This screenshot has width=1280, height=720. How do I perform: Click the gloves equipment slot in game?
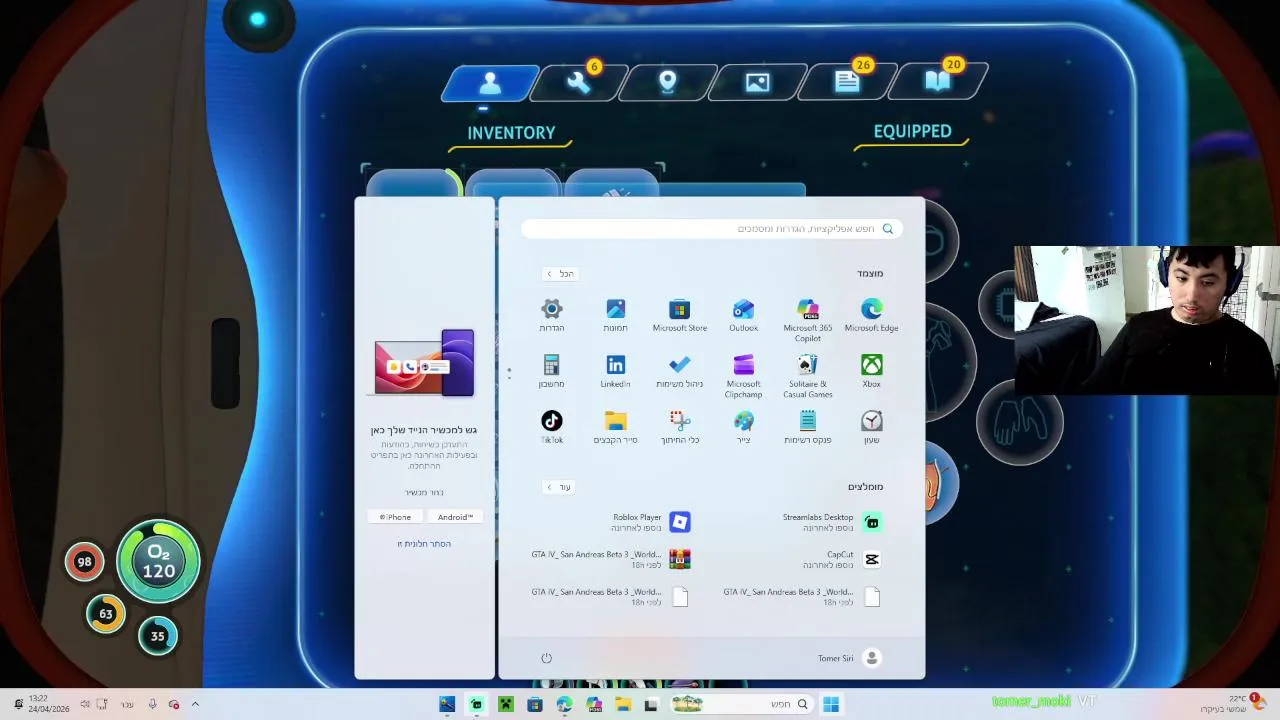point(1020,422)
